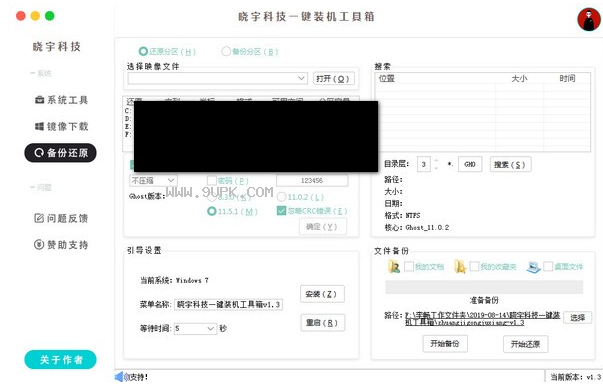Open the 不压缩 compression dropdown

click(x=153, y=180)
